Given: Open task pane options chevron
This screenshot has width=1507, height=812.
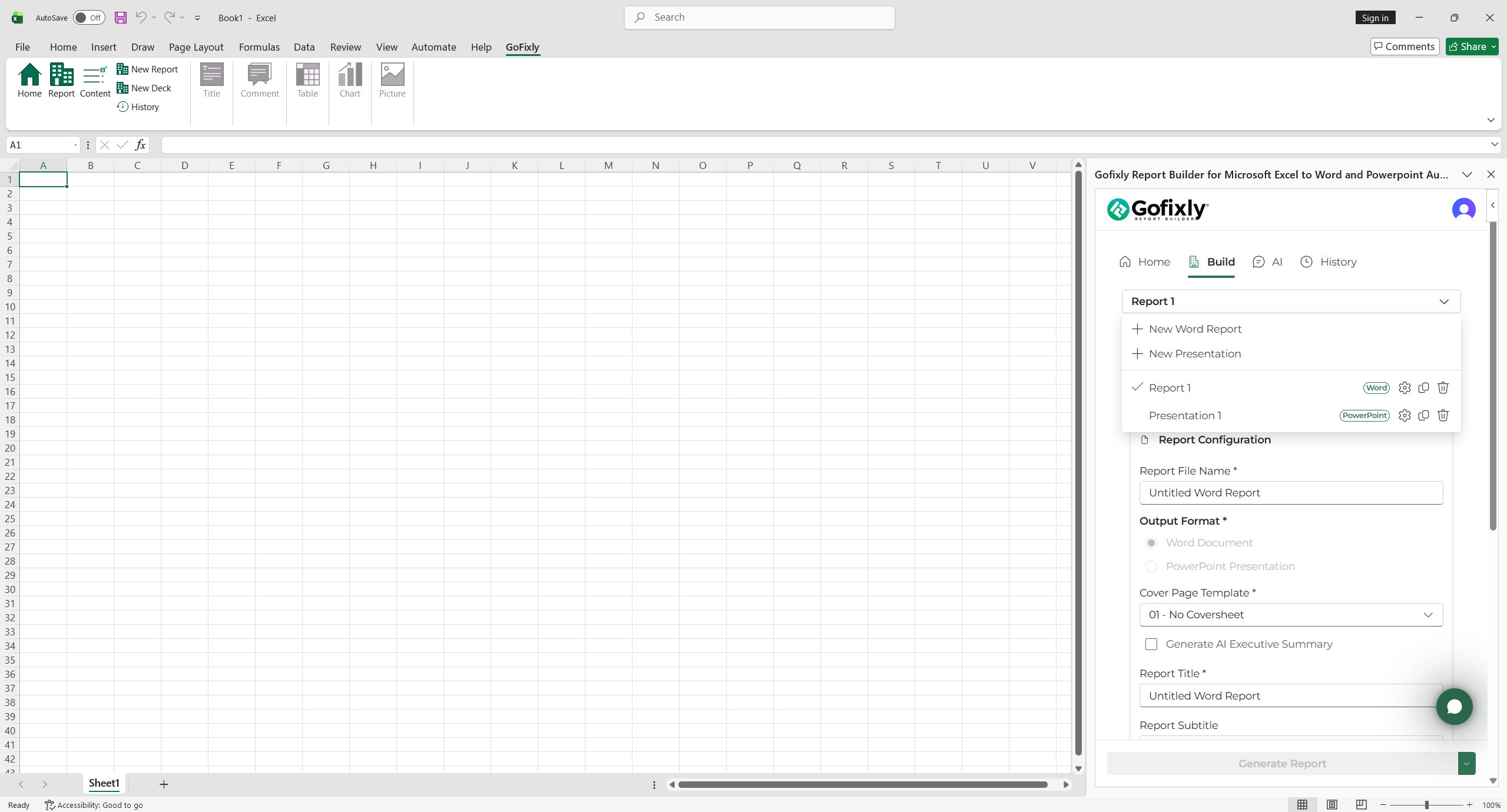Looking at the screenshot, I should click(x=1467, y=175).
